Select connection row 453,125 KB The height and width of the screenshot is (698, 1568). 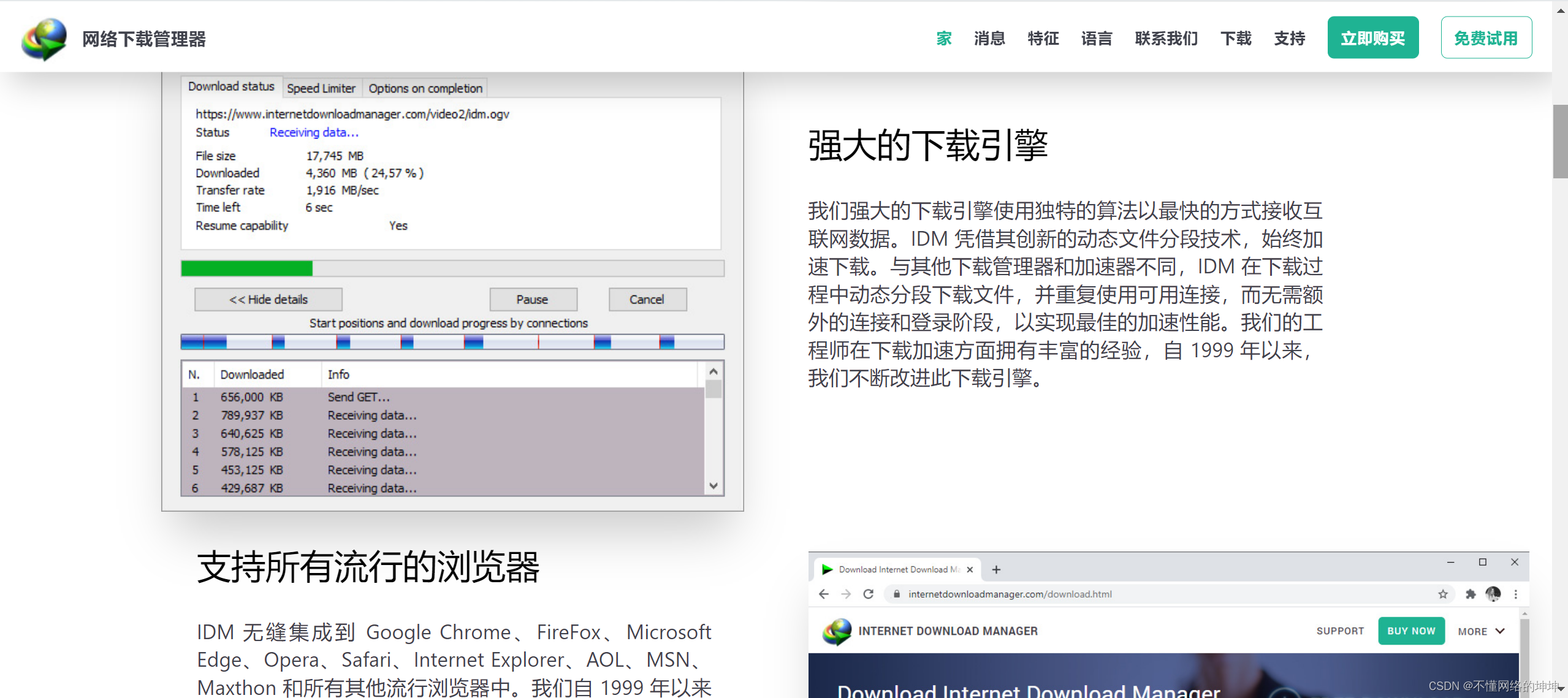pyautogui.click(x=443, y=470)
